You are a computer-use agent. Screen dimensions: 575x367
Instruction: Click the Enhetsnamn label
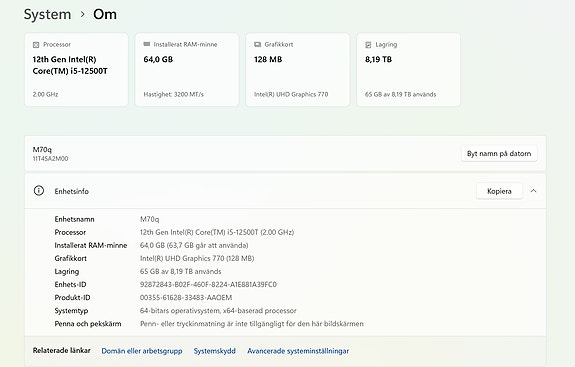[x=74, y=219]
